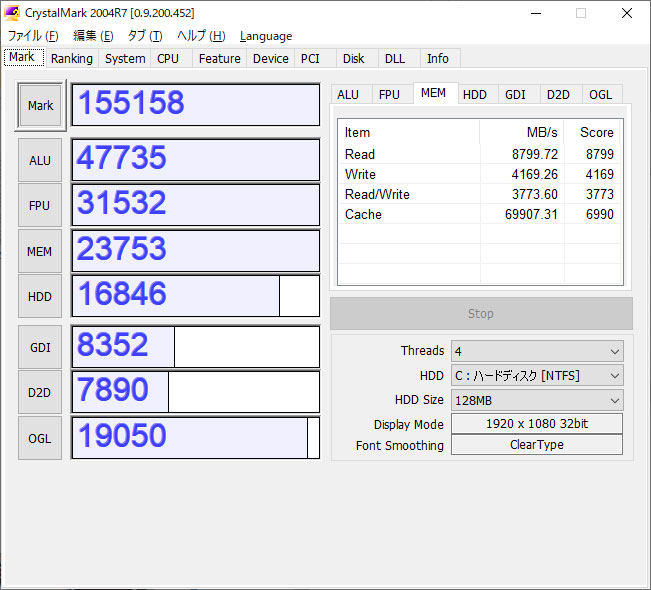The width and height of the screenshot is (651, 590).
Task: Click FPU score 31532
Action: (x=196, y=205)
